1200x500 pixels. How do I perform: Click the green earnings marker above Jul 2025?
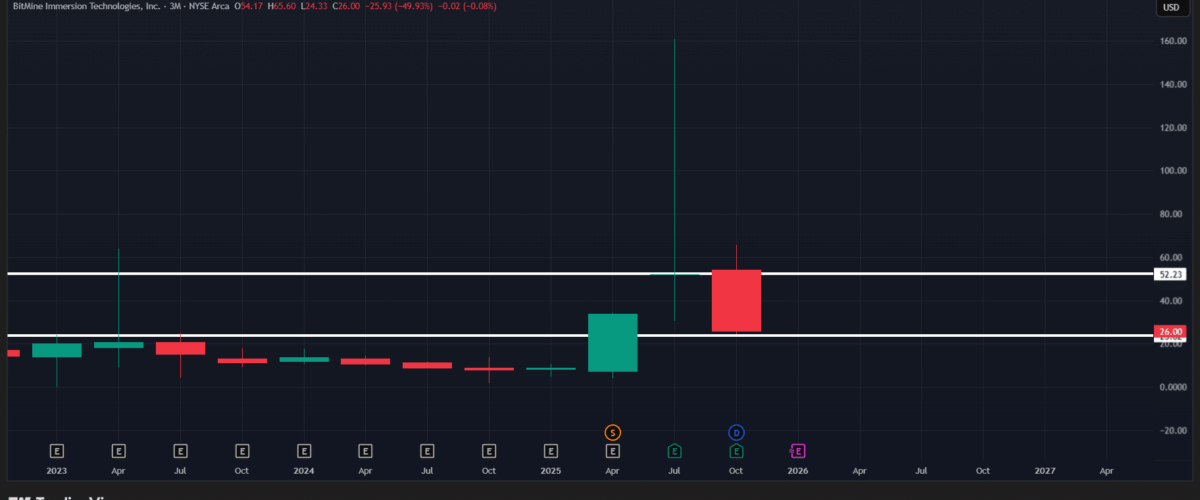(675, 451)
